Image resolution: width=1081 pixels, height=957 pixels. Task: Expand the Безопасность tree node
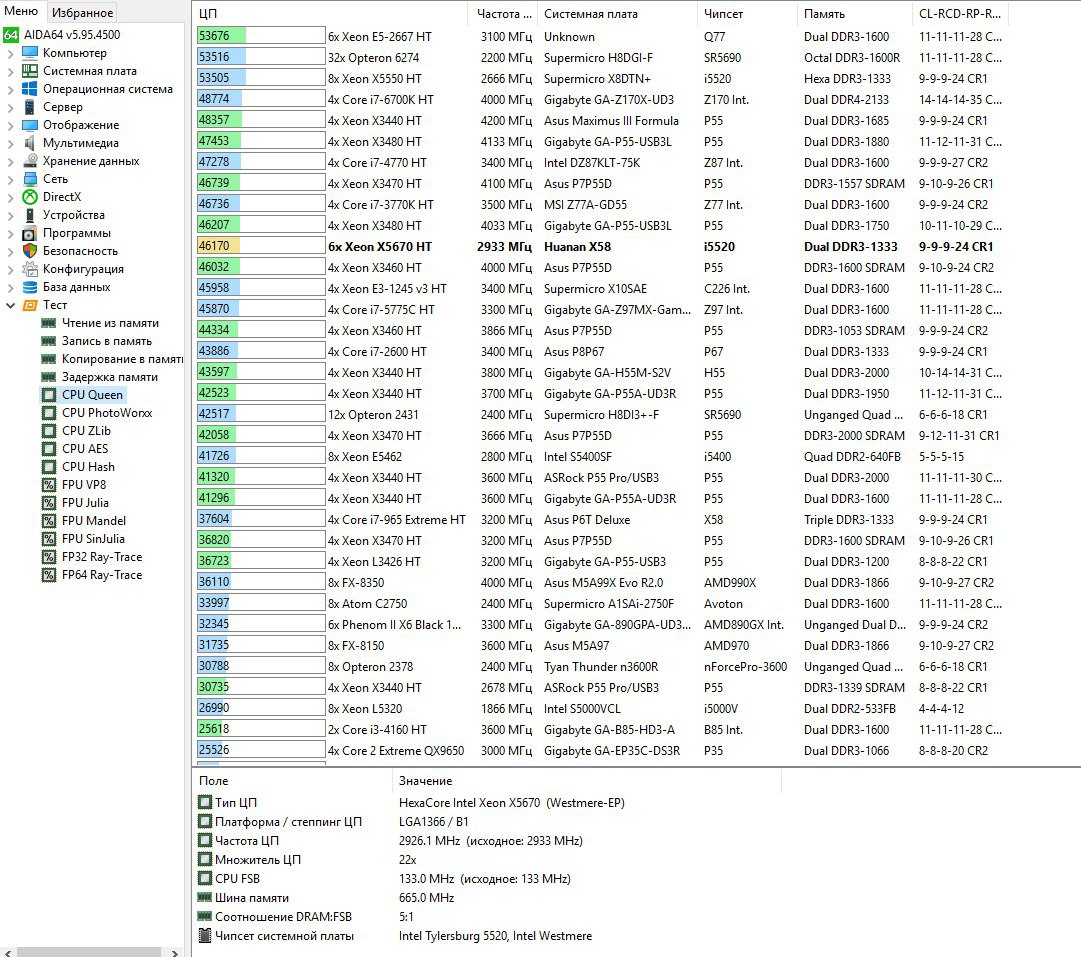click(x=10, y=251)
